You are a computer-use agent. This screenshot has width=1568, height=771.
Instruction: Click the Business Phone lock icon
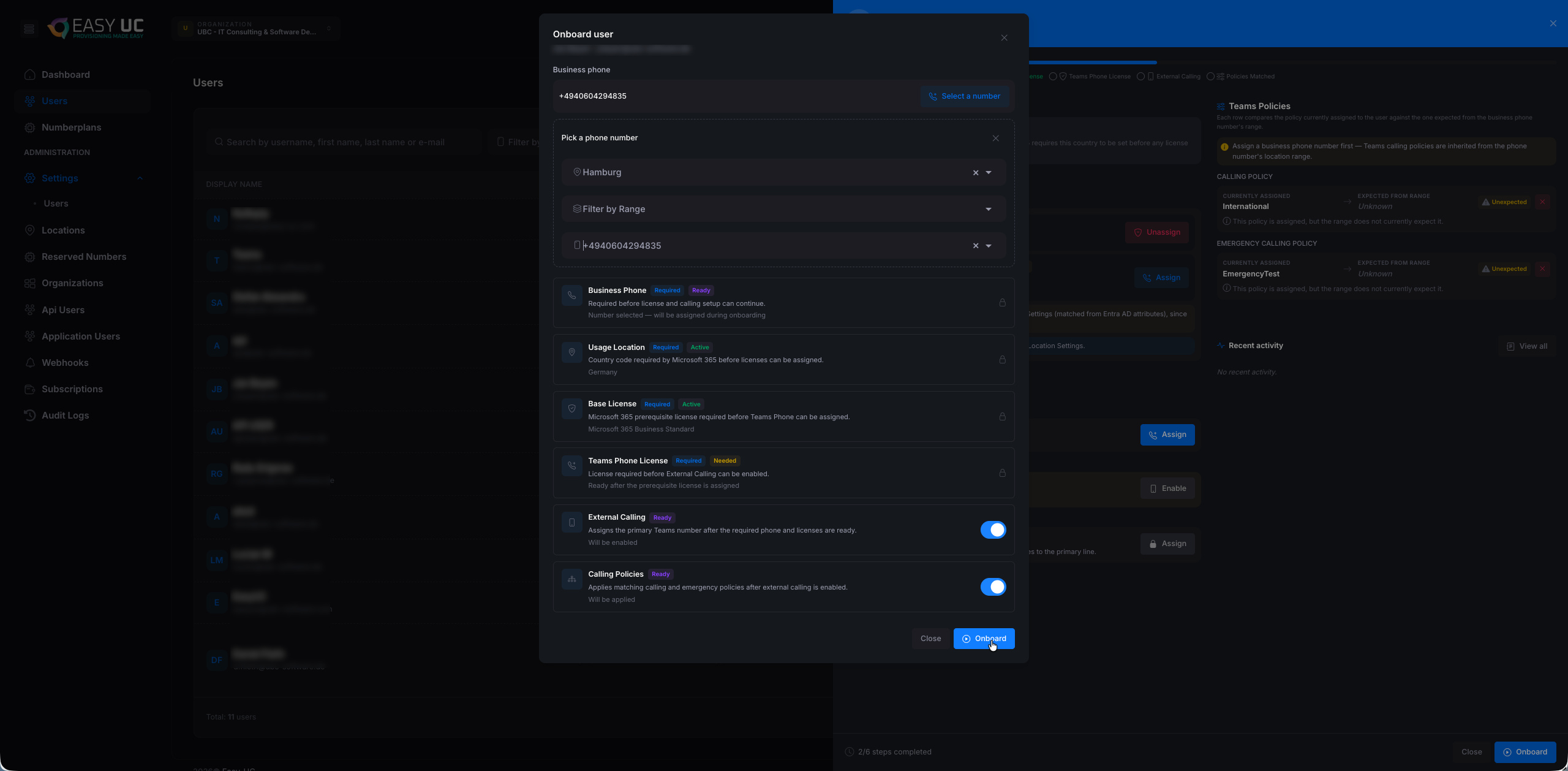[x=1002, y=303]
